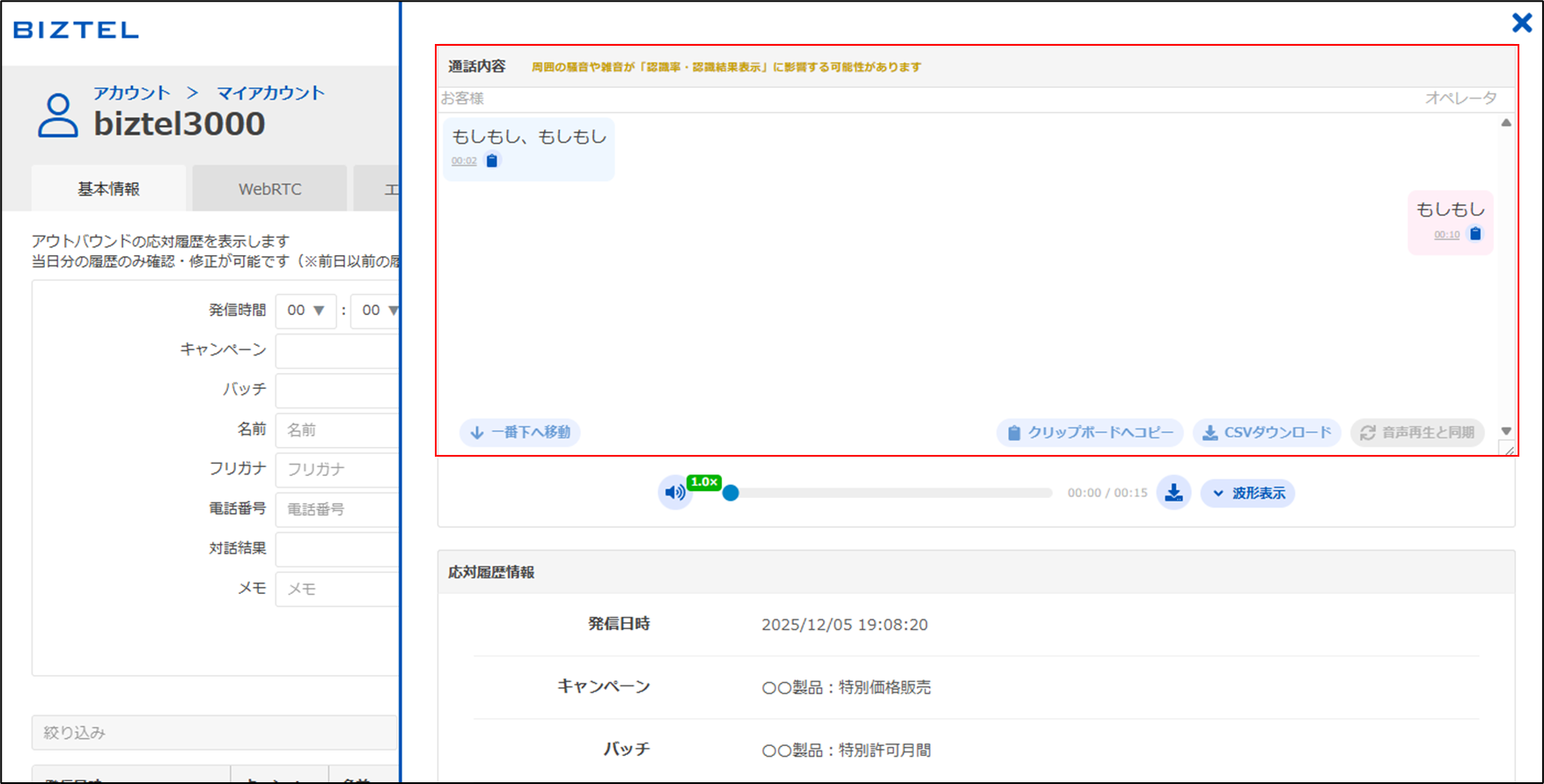Select the 基本情報 tab

108,189
